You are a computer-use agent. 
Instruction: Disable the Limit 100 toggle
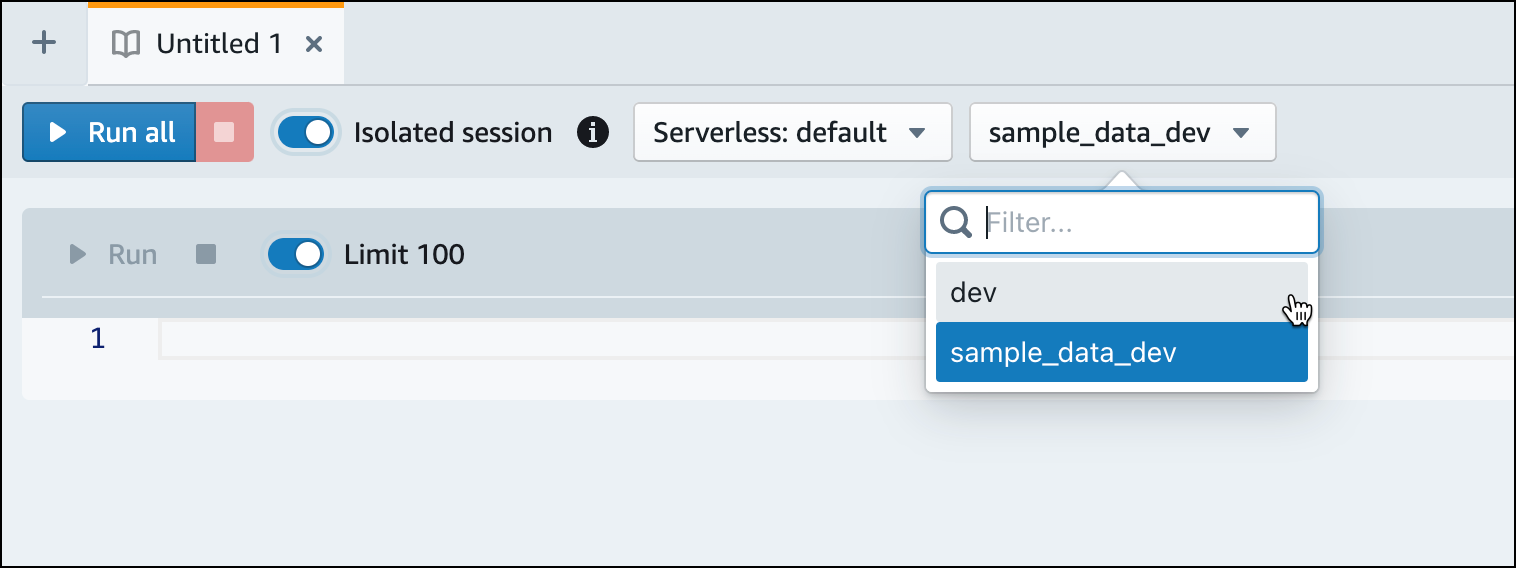pos(296,255)
